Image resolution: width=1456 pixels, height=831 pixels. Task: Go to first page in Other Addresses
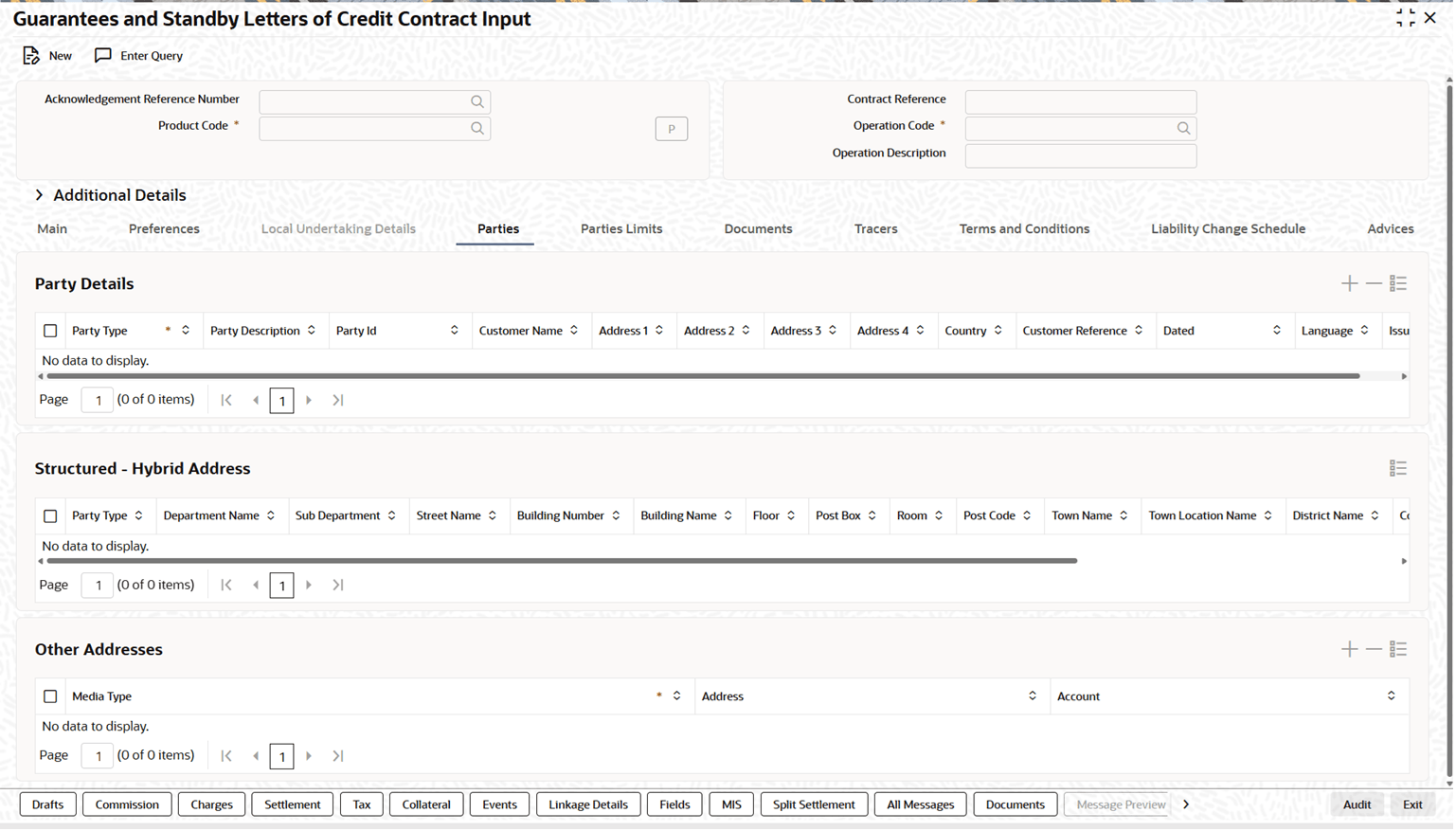pos(226,755)
